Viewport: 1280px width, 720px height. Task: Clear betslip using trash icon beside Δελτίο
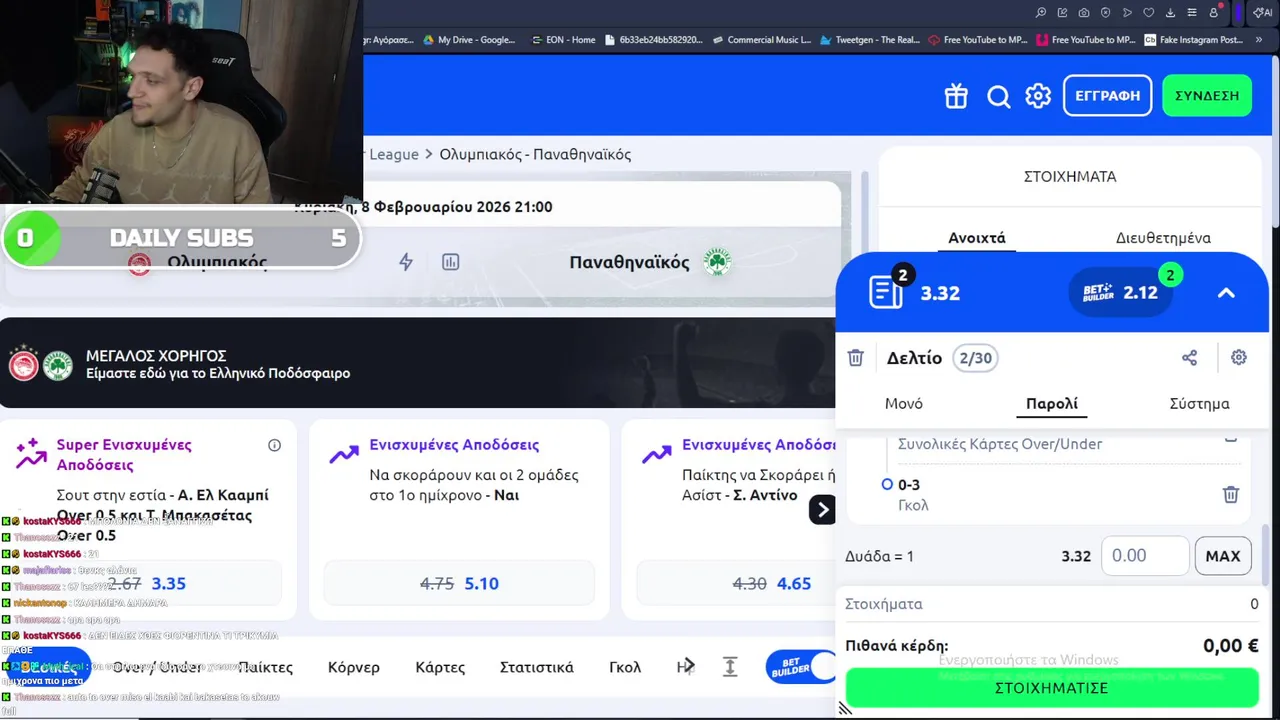pyautogui.click(x=855, y=358)
